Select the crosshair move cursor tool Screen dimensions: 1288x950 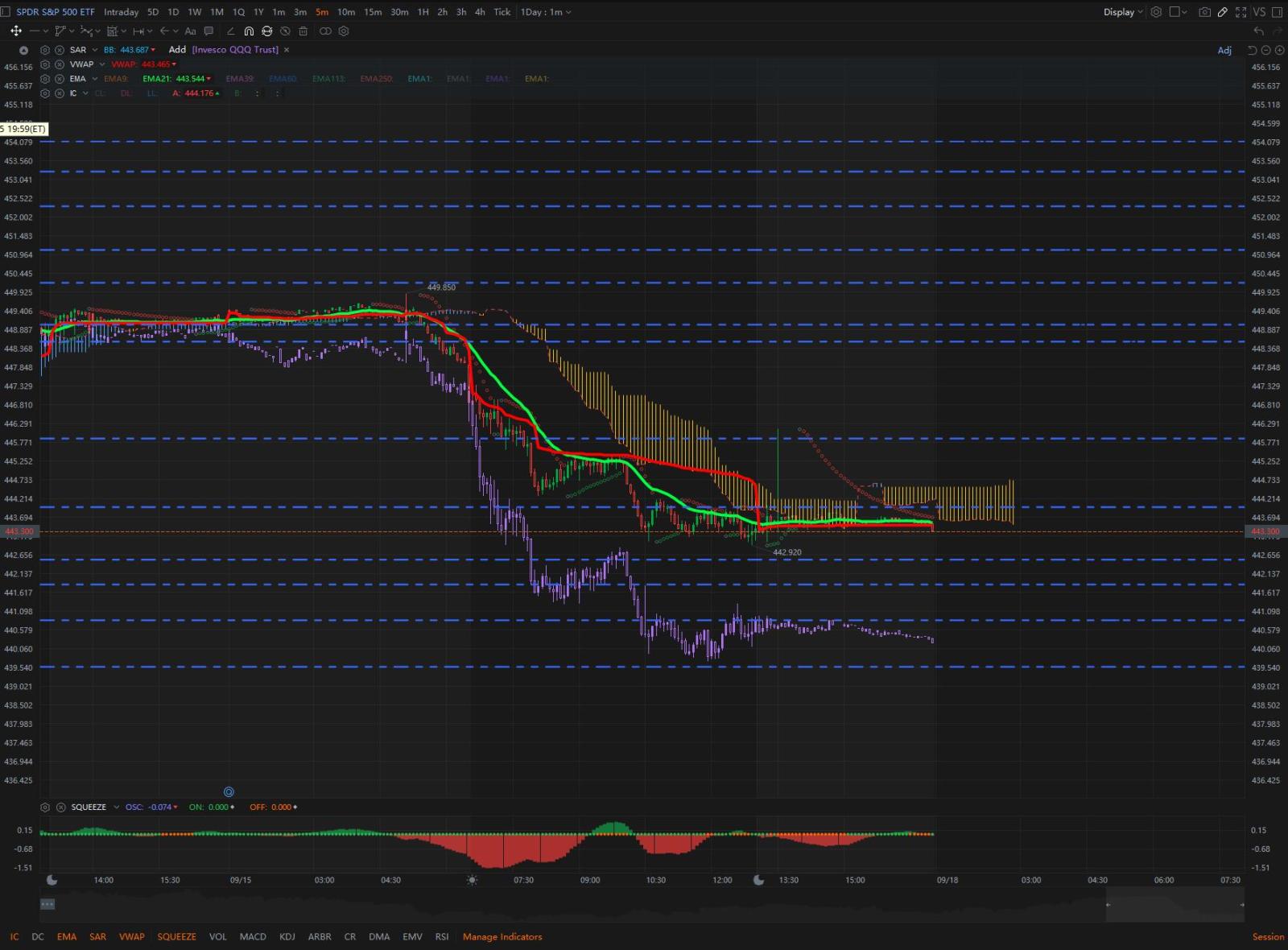pos(15,31)
